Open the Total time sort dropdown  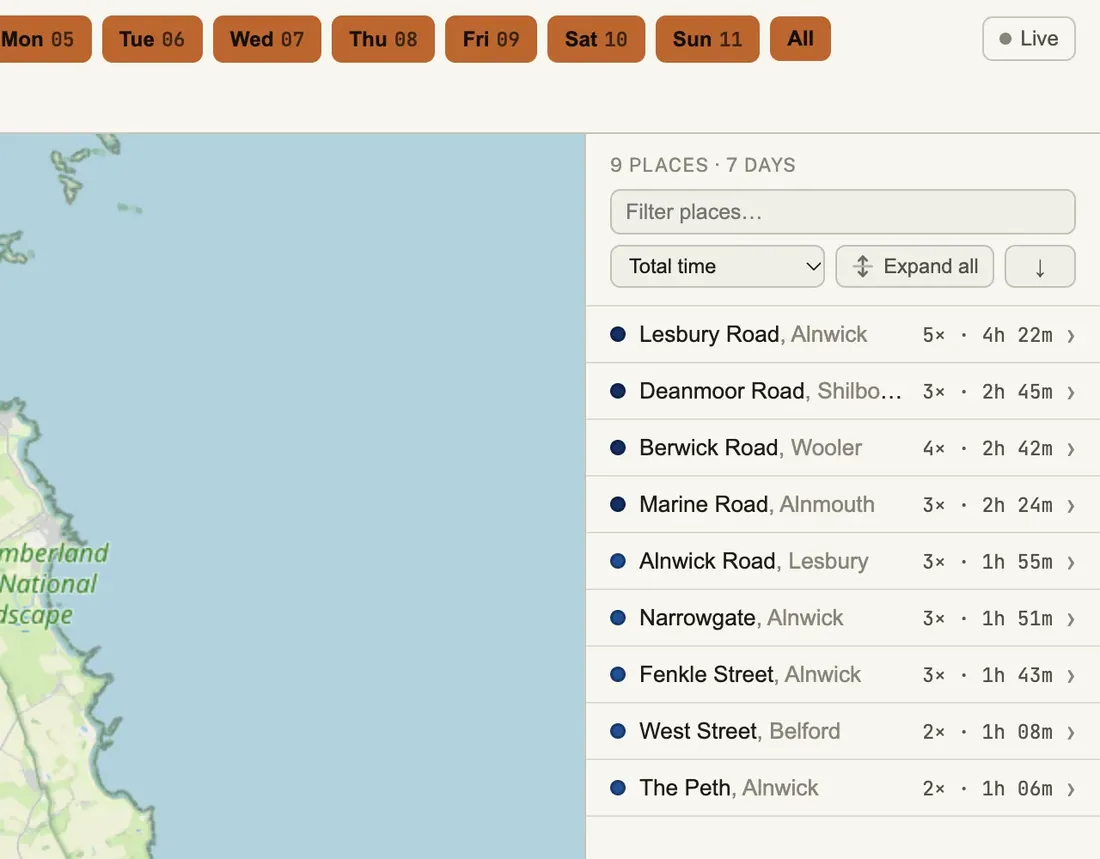click(717, 266)
